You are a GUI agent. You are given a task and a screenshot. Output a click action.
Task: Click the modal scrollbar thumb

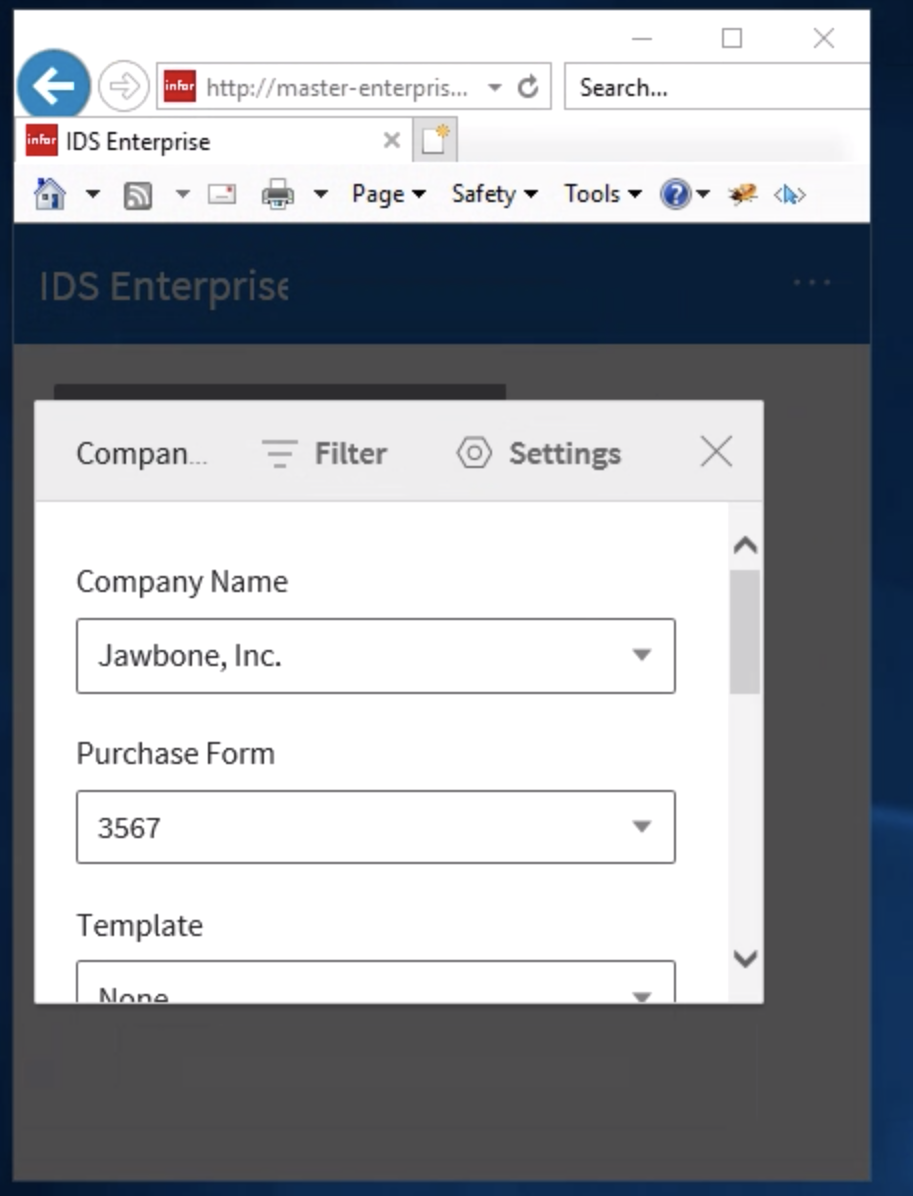[x=744, y=632]
